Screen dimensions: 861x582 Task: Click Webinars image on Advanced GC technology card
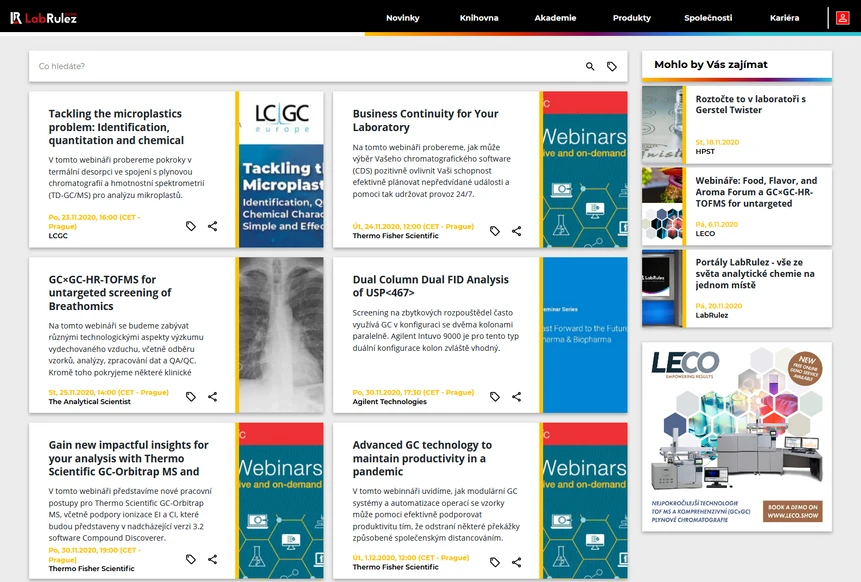[x=585, y=501]
